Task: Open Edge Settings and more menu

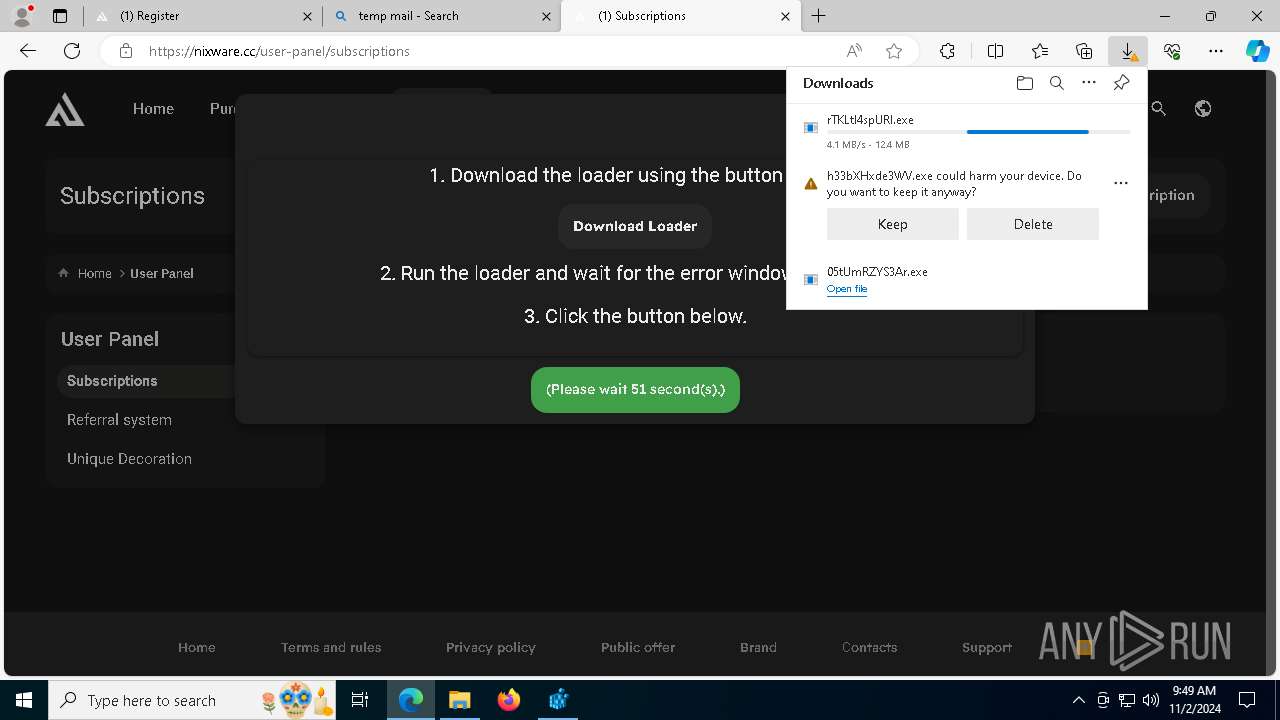Action: pos(1216,51)
